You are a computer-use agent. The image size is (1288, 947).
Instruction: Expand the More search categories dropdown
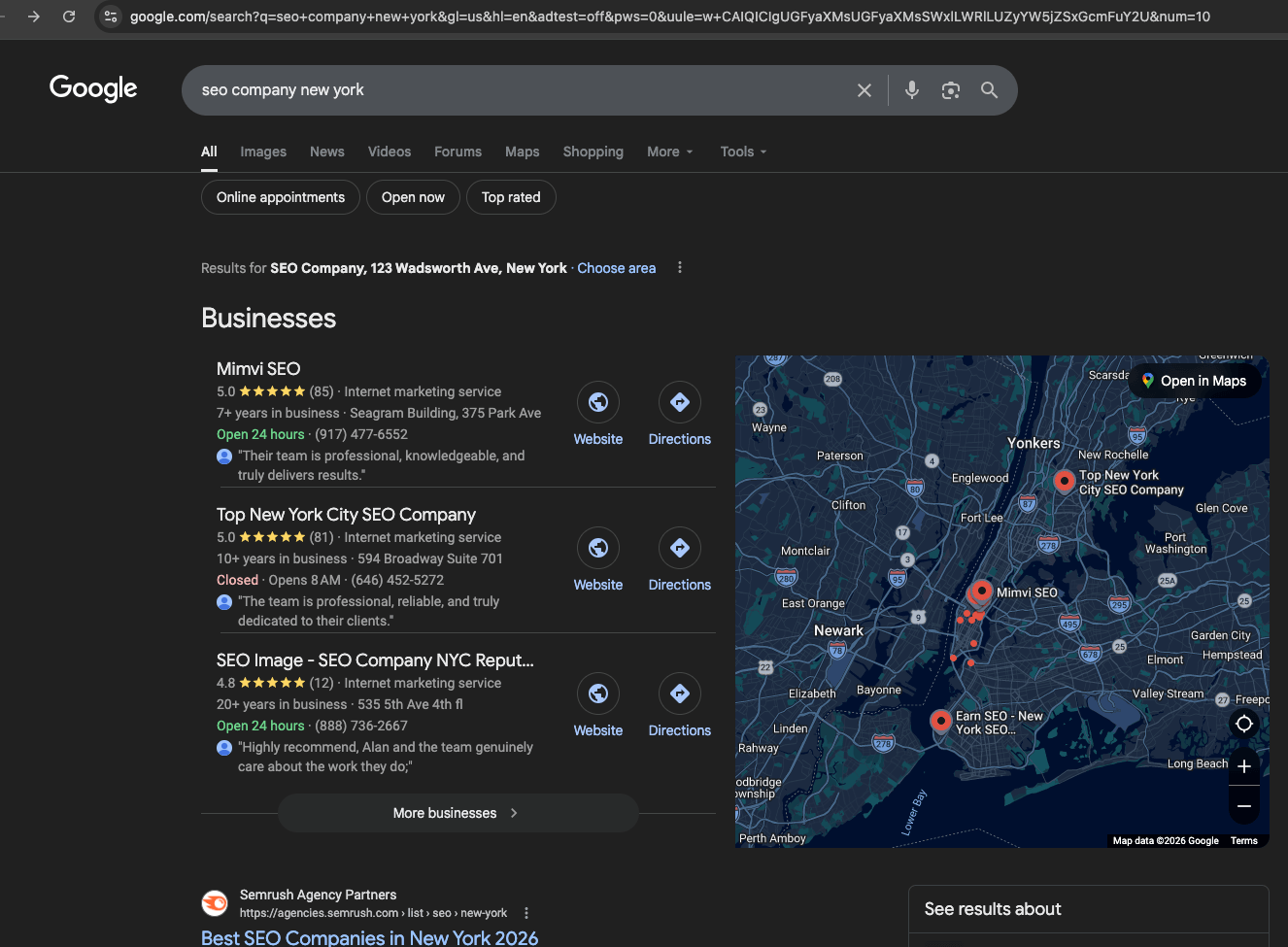670,152
